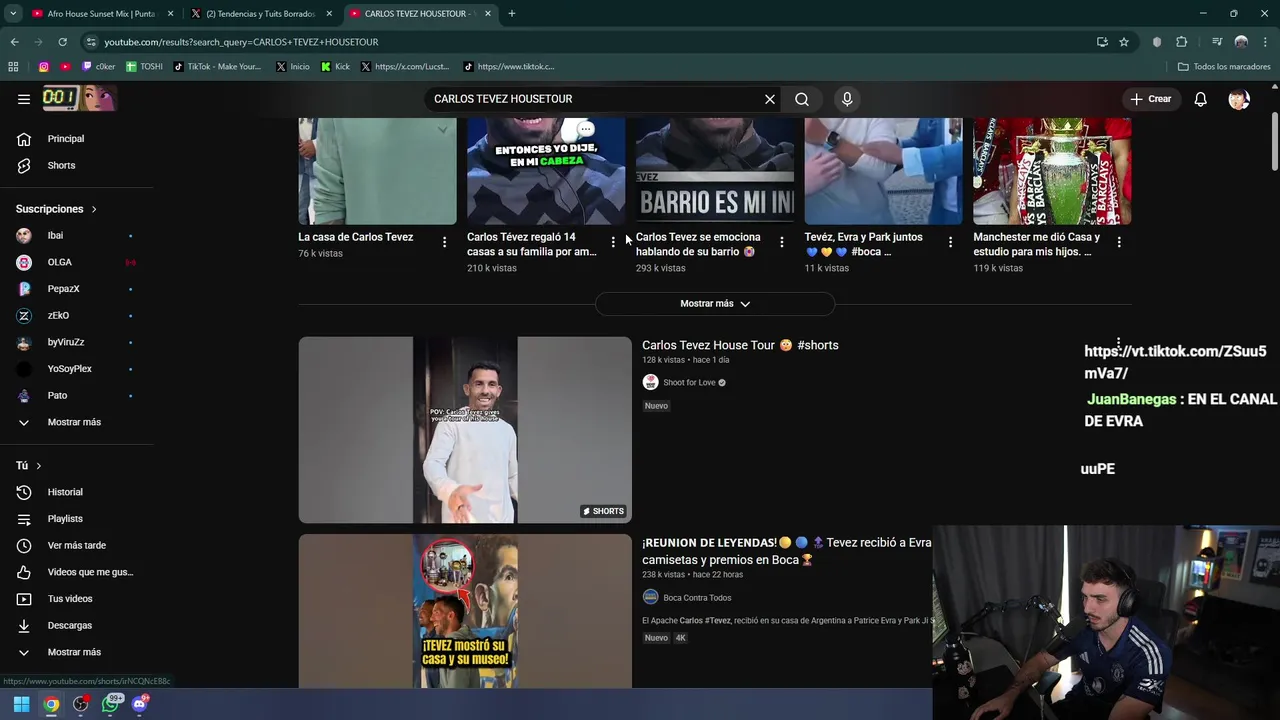This screenshot has width=1280, height=720.
Task: Open TikTok - Make Your bookmark
Action: tap(217, 67)
